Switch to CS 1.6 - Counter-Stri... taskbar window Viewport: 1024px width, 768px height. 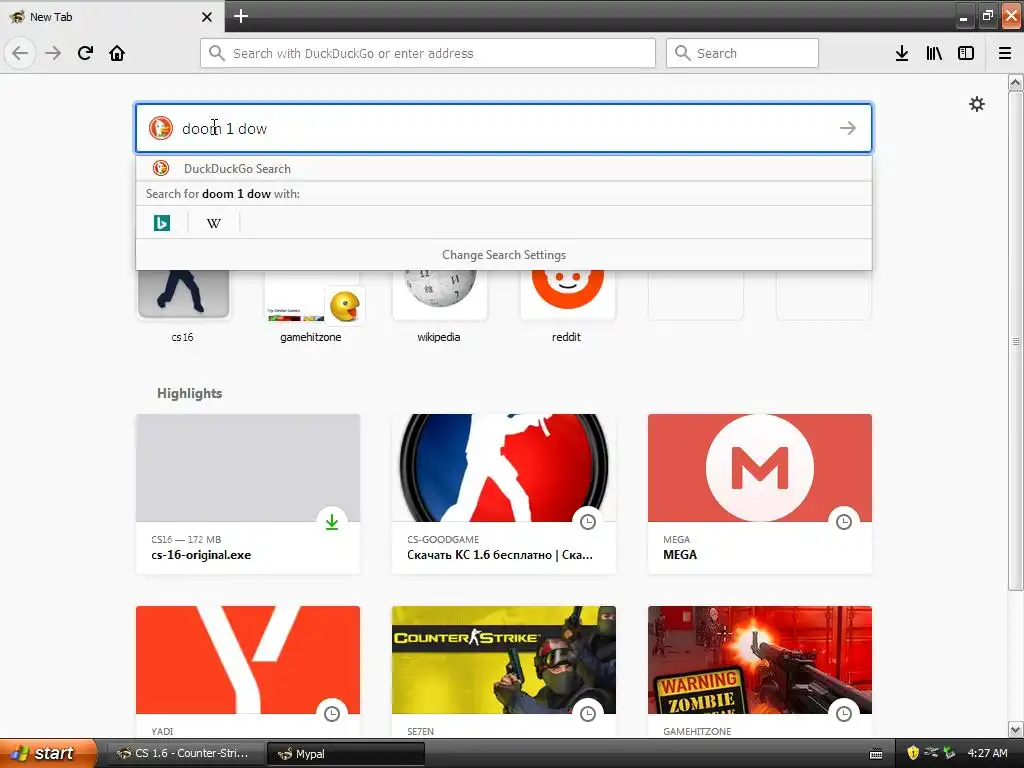pyautogui.click(x=184, y=754)
